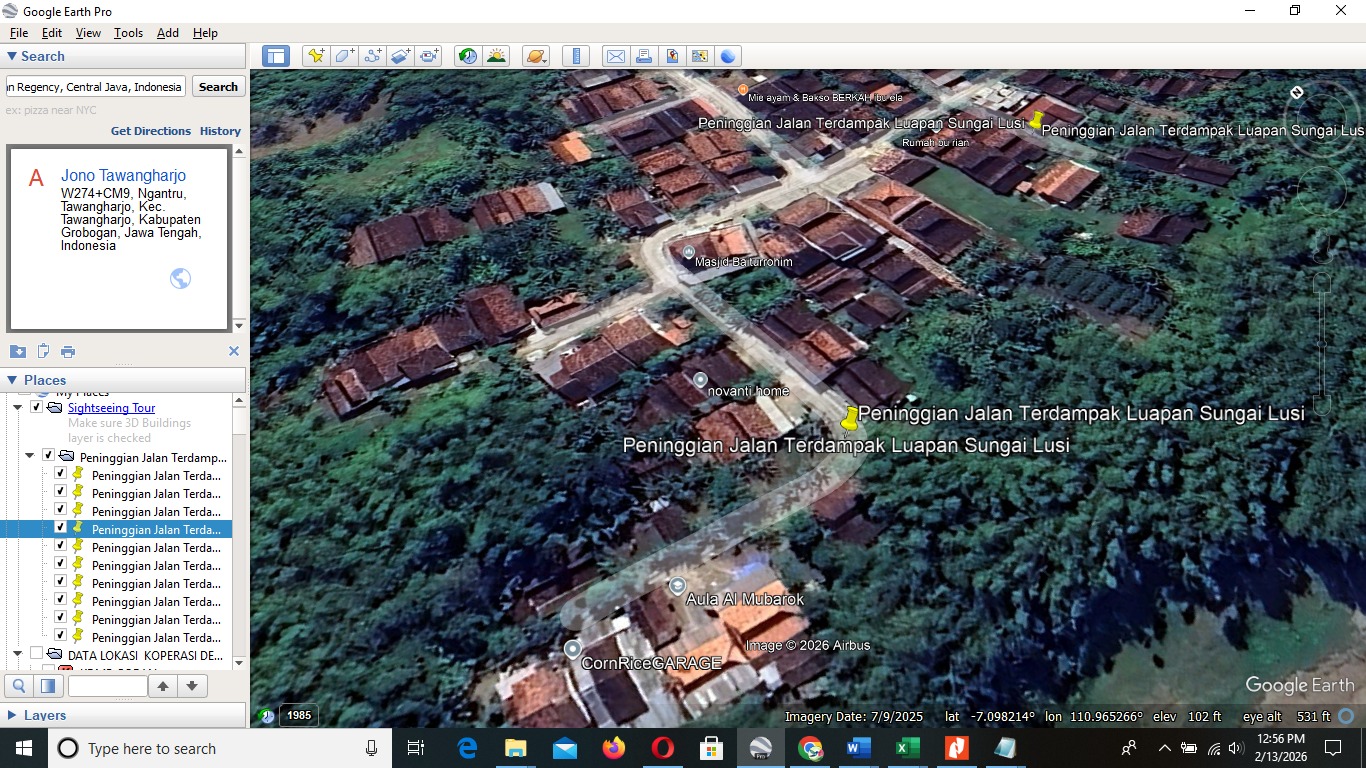Click the north-up N compass control
This screenshot has height=768, width=1366.
pos(1296,92)
